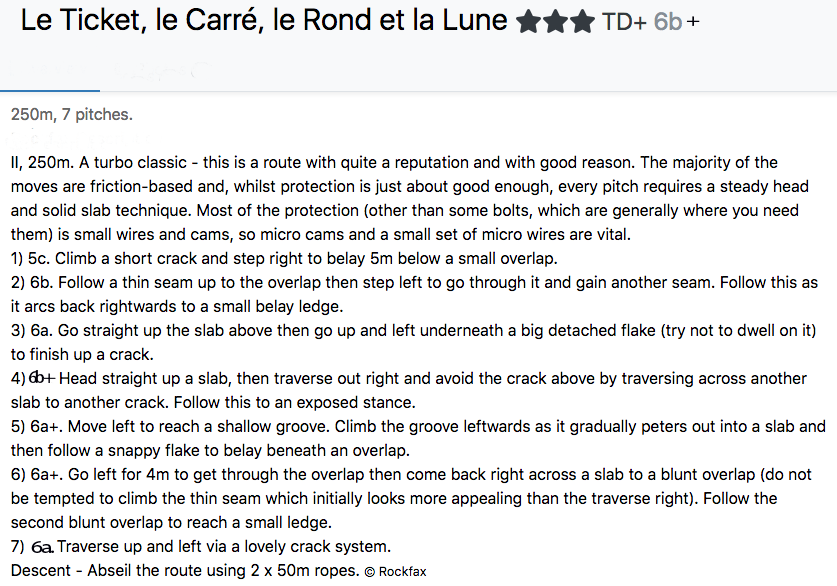
Task: Click pitch 2) 6b description start
Action: point(31,282)
